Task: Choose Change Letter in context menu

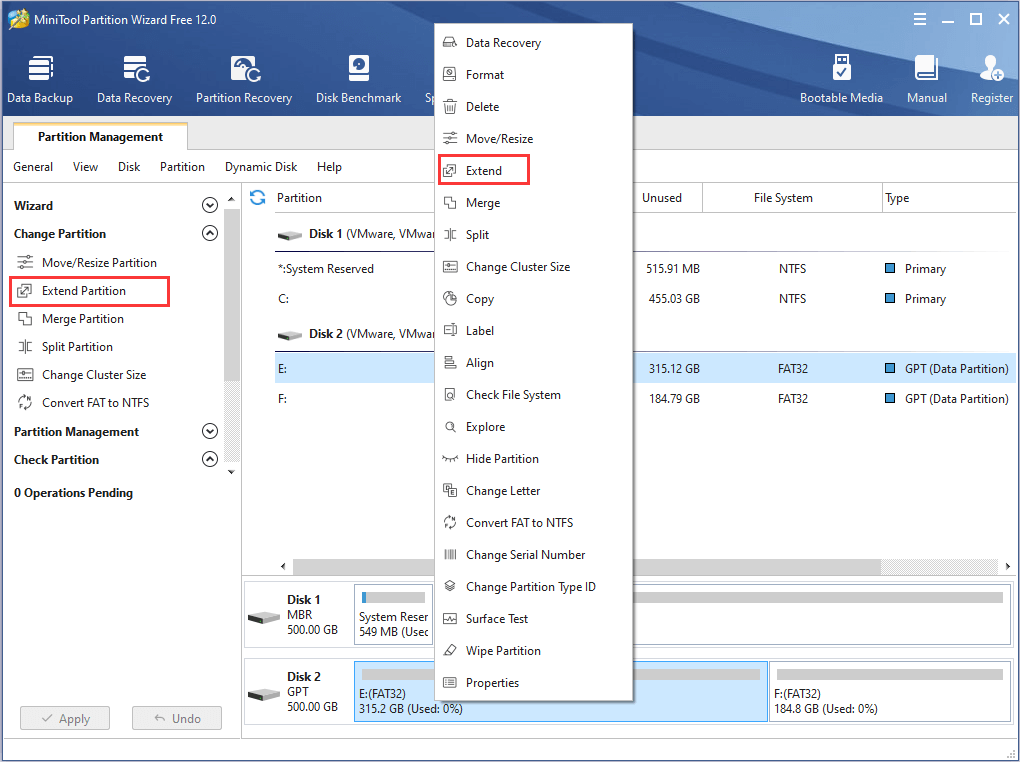Action: (533, 491)
